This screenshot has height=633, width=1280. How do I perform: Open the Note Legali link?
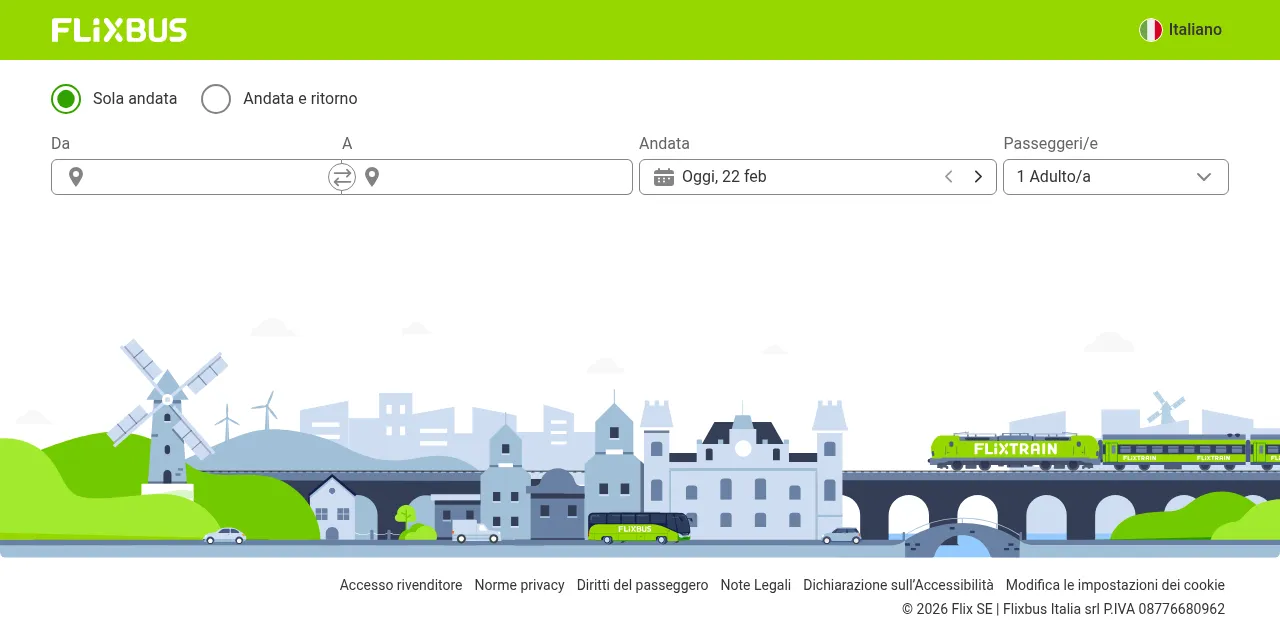(756, 585)
